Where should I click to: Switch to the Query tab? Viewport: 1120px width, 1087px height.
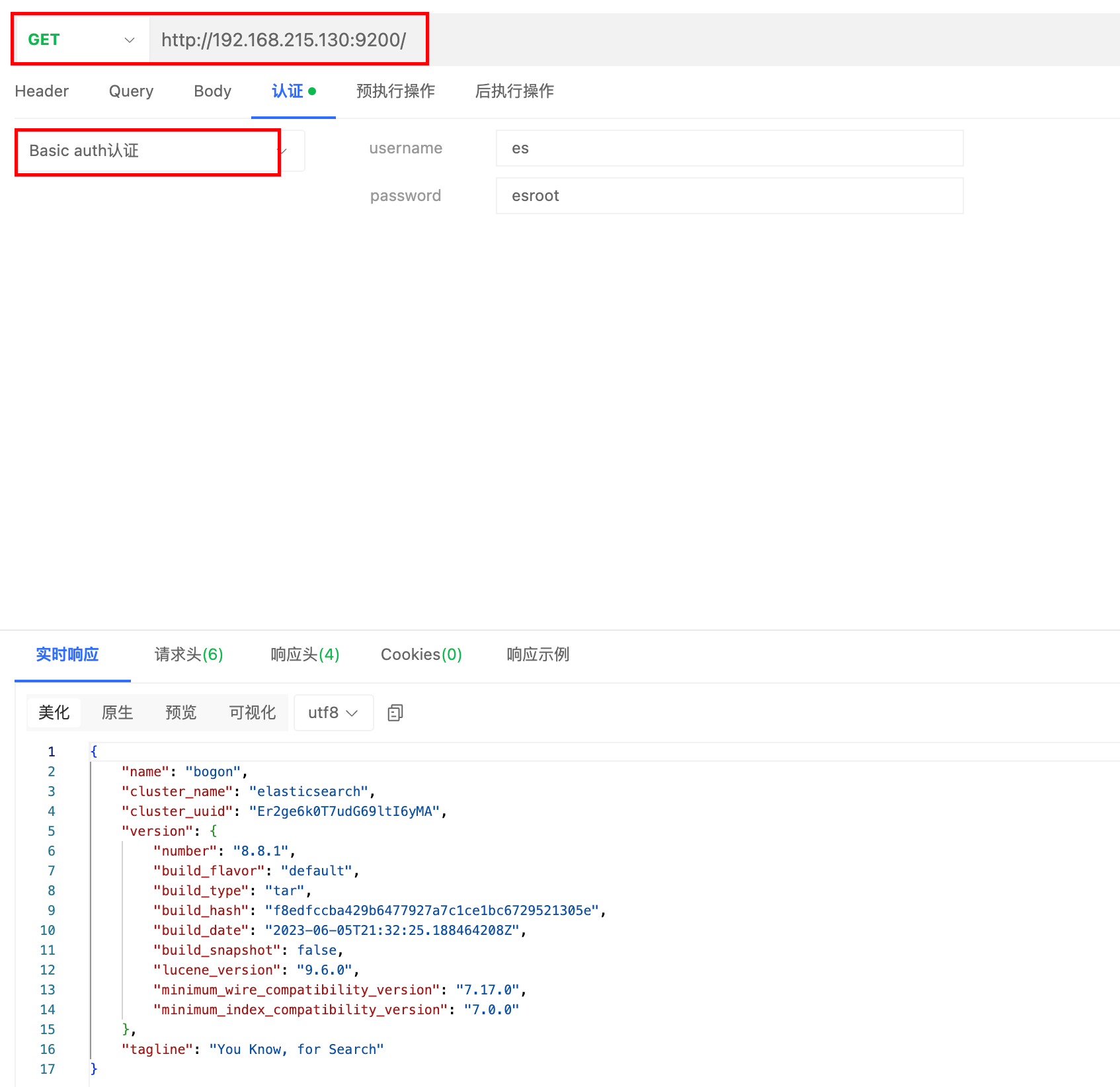pos(131,91)
